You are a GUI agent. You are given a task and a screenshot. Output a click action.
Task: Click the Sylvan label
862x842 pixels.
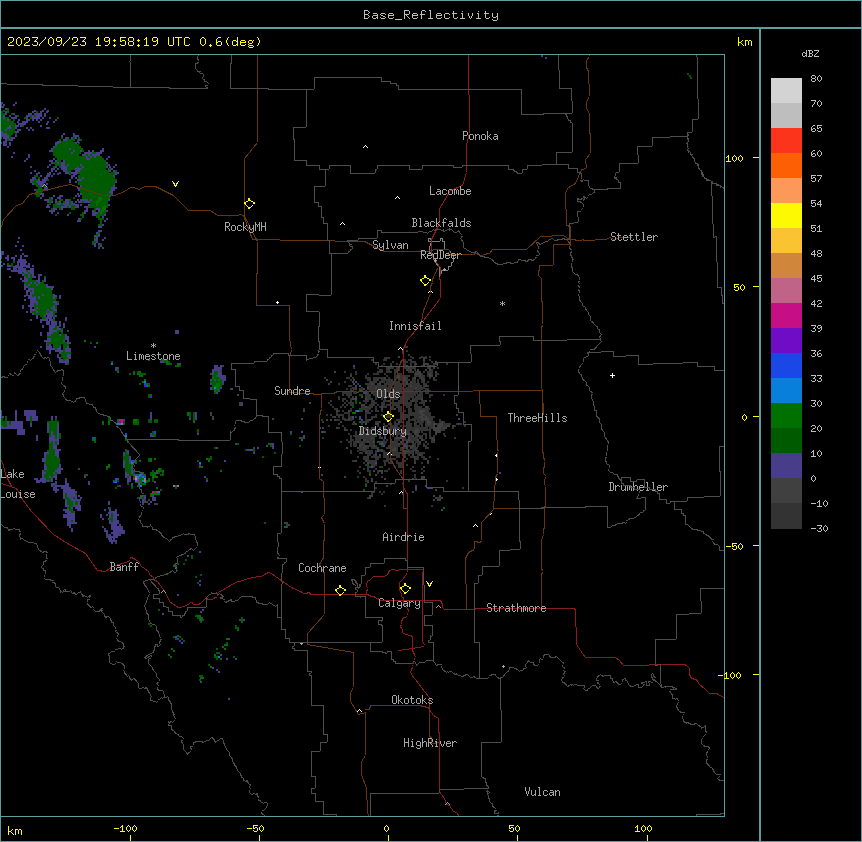point(390,245)
